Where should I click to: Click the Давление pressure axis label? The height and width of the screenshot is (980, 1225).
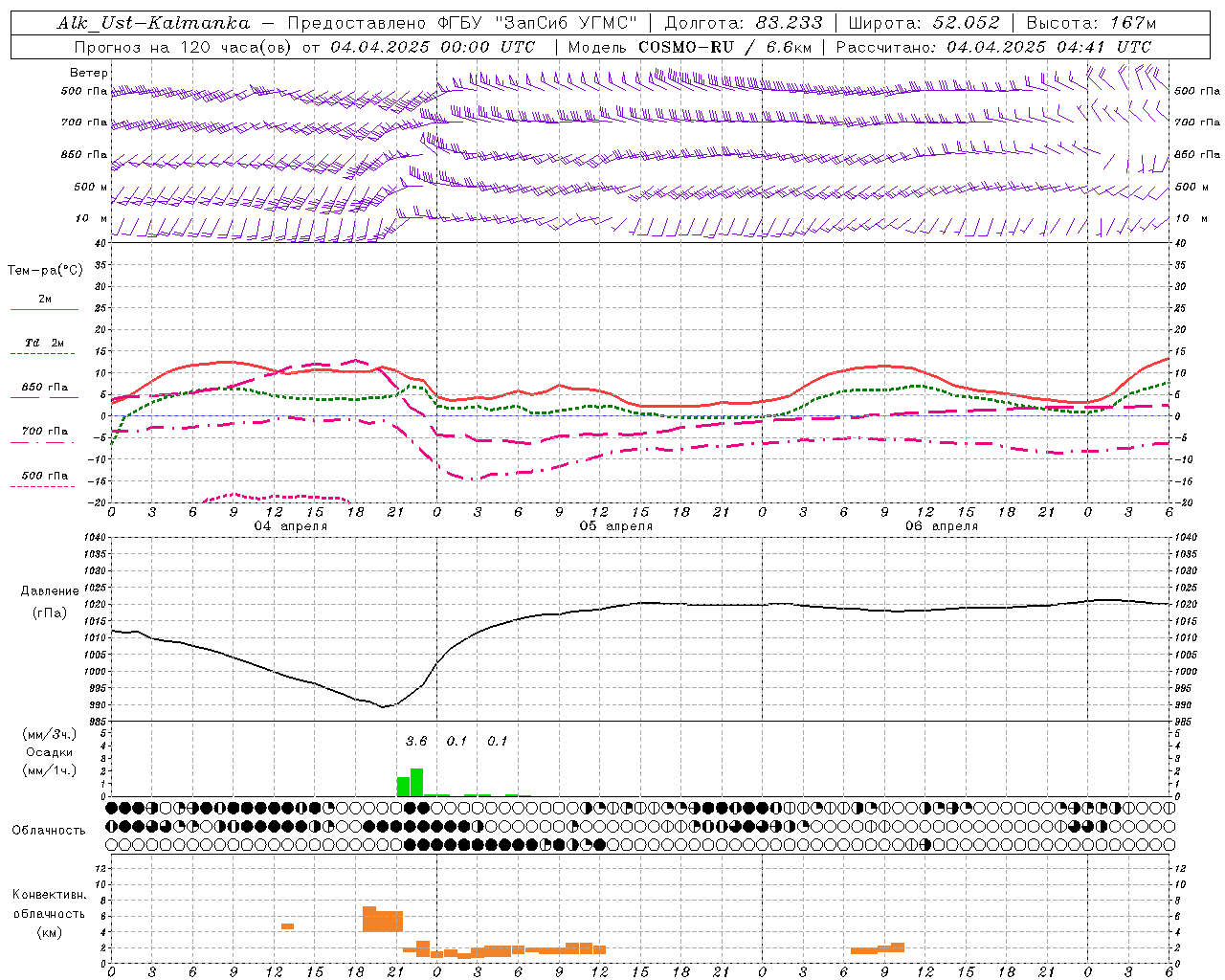point(50,591)
